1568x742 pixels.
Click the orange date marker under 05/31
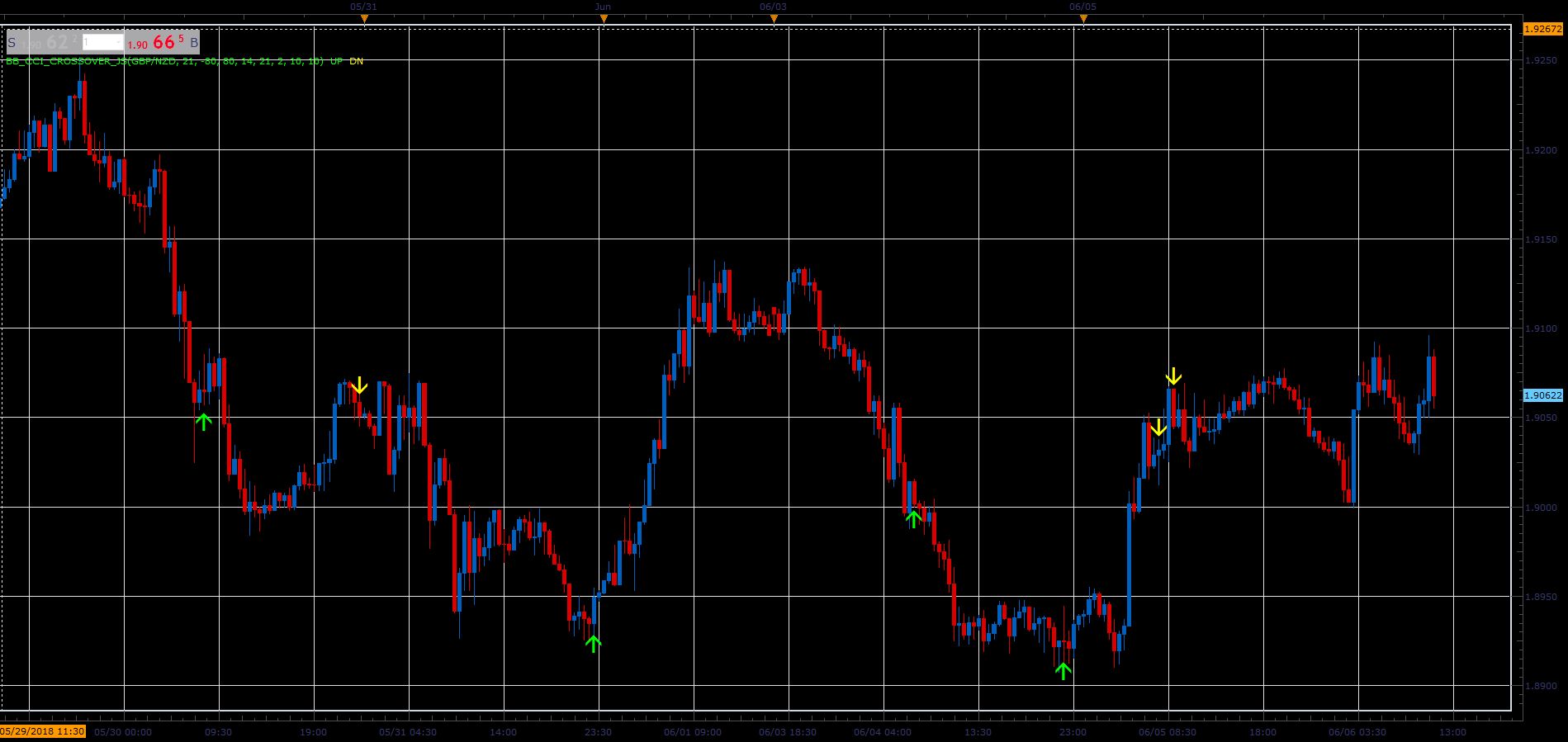[364, 18]
